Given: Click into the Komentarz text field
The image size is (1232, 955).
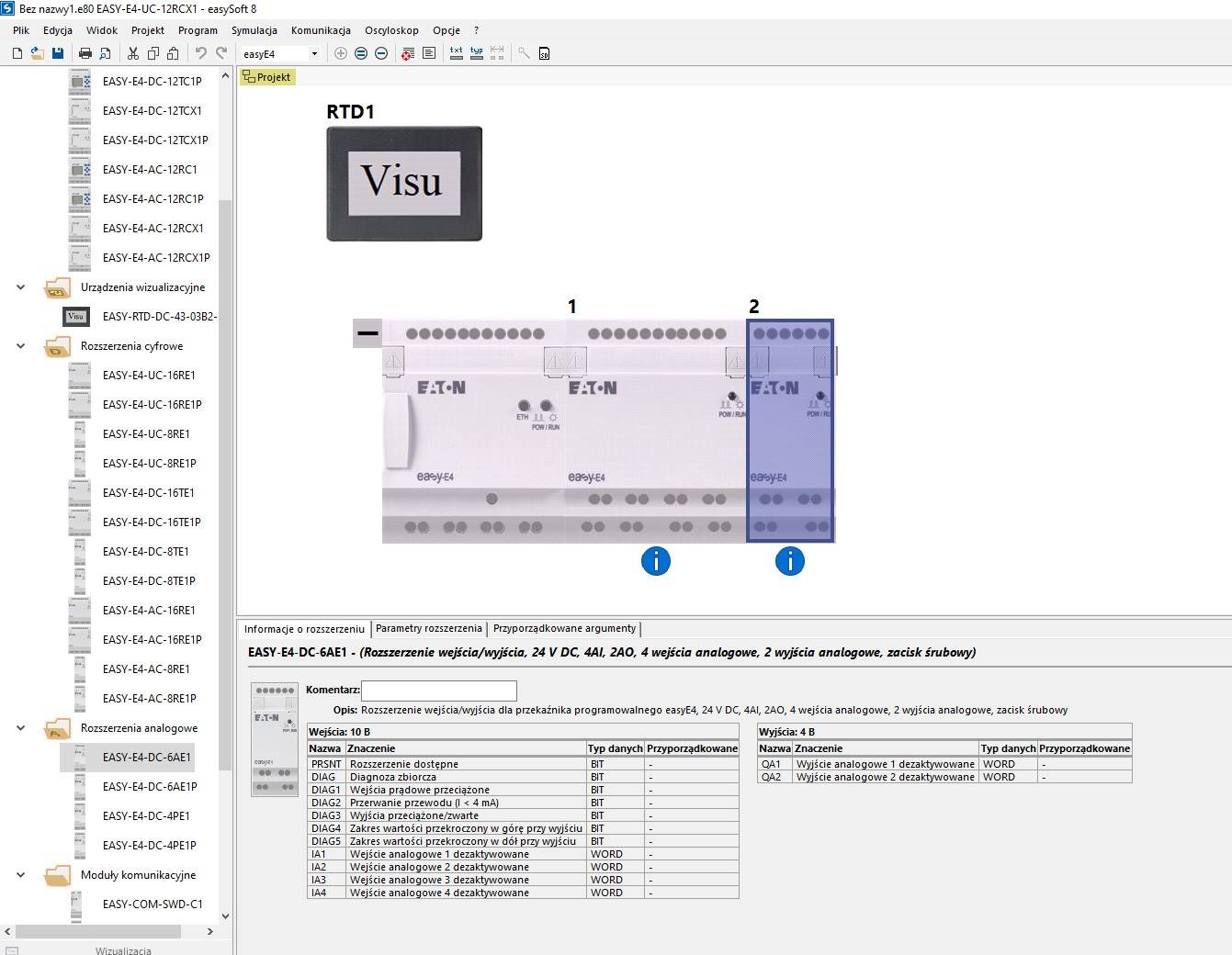Looking at the screenshot, I should point(438,690).
